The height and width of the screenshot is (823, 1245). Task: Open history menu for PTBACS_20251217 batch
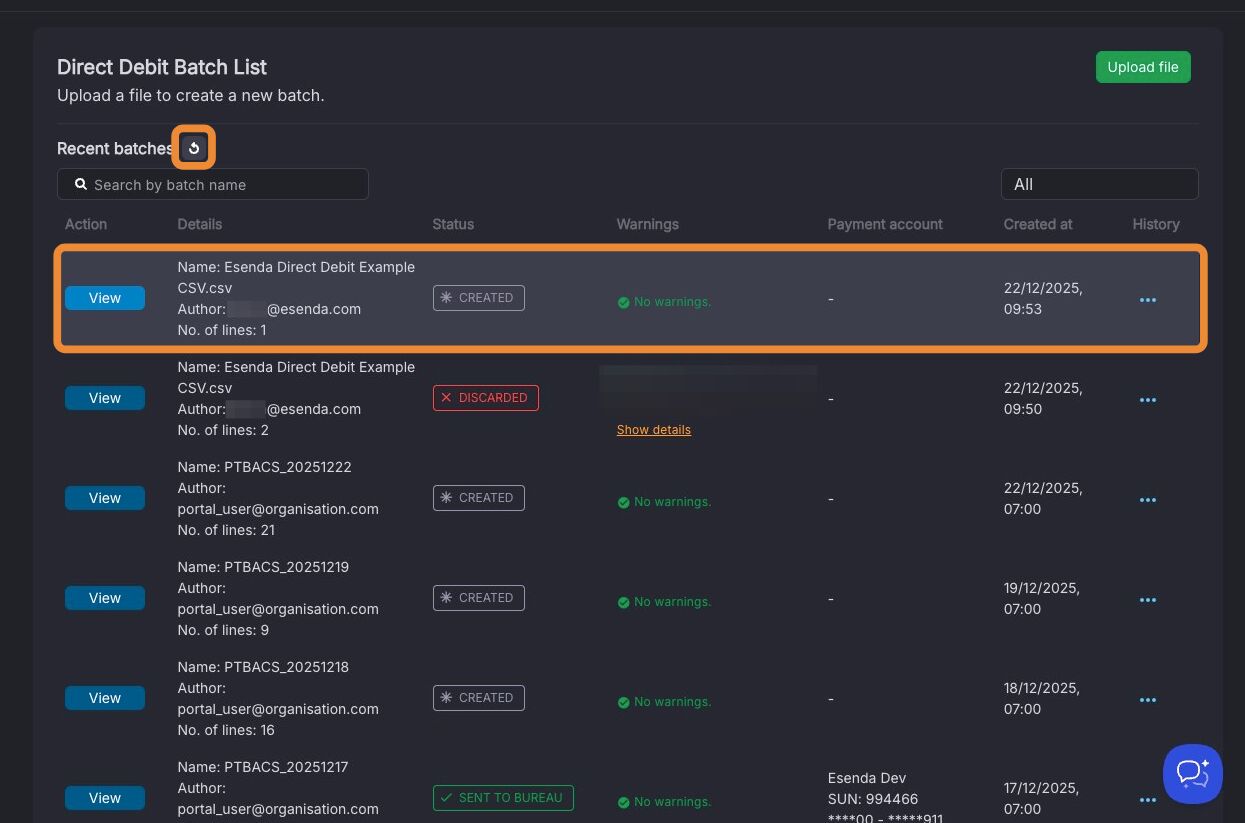[1148, 799]
